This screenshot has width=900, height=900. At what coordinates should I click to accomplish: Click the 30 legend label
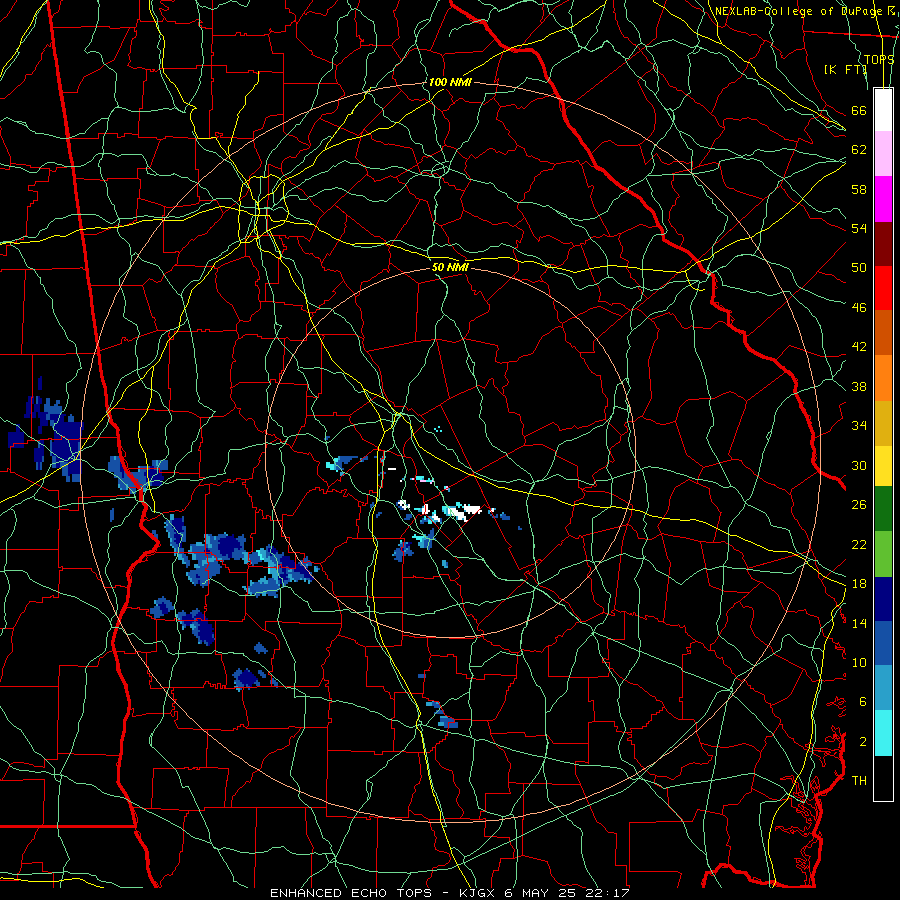pos(859,465)
